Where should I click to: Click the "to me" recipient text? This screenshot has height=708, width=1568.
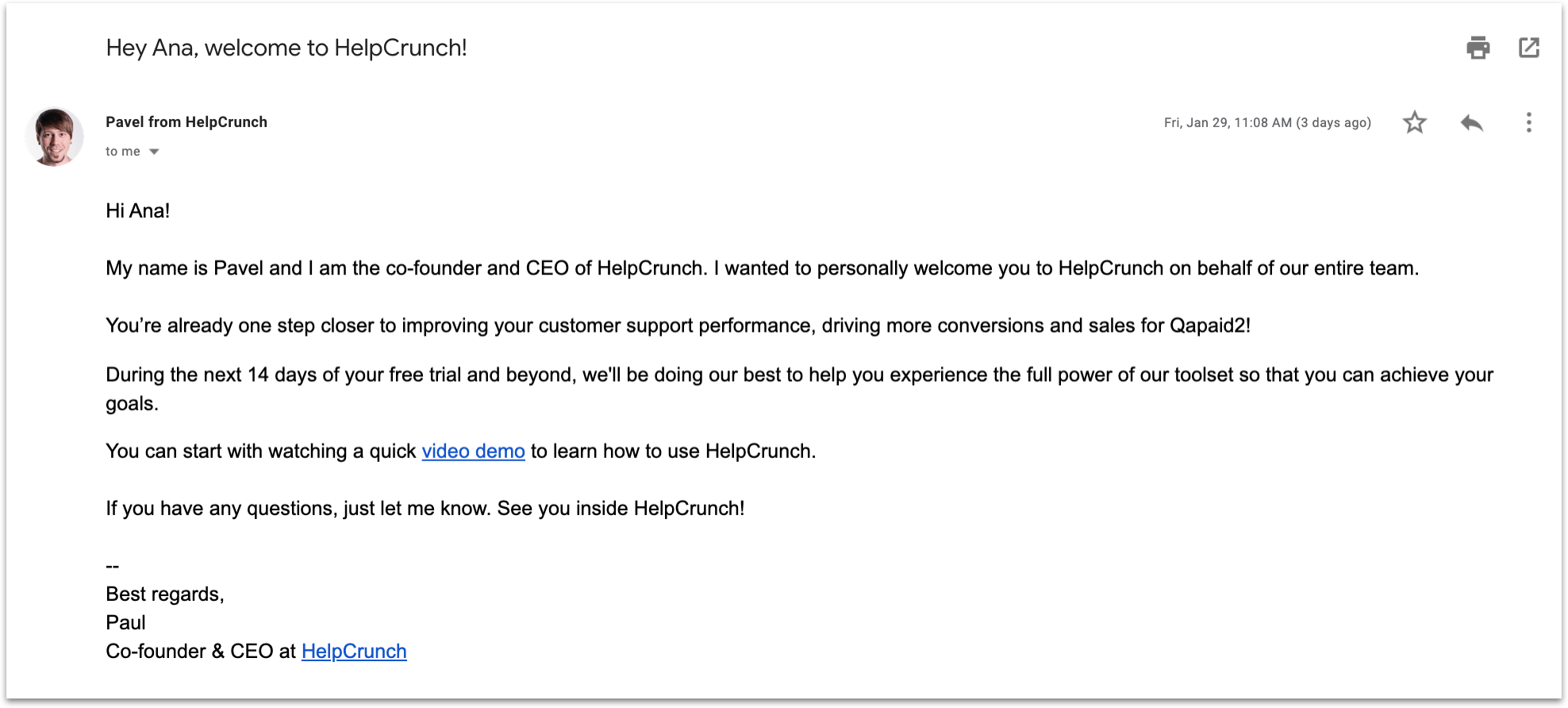coord(123,152)
